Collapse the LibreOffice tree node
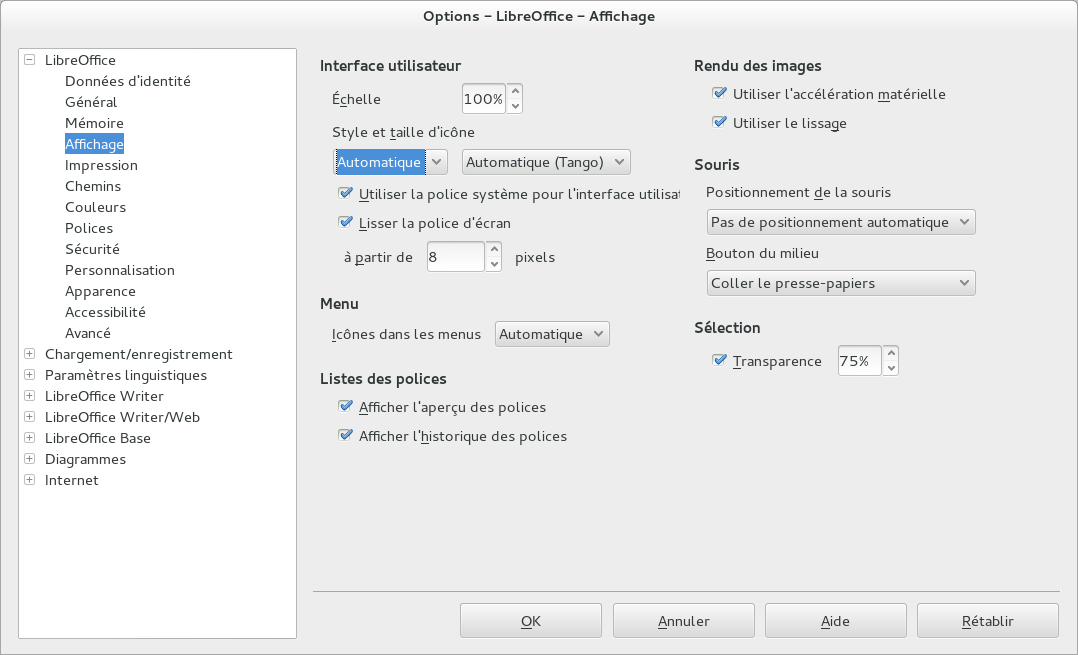The height and width of the screenshot is (655, 1078). (x=30, y=60)
